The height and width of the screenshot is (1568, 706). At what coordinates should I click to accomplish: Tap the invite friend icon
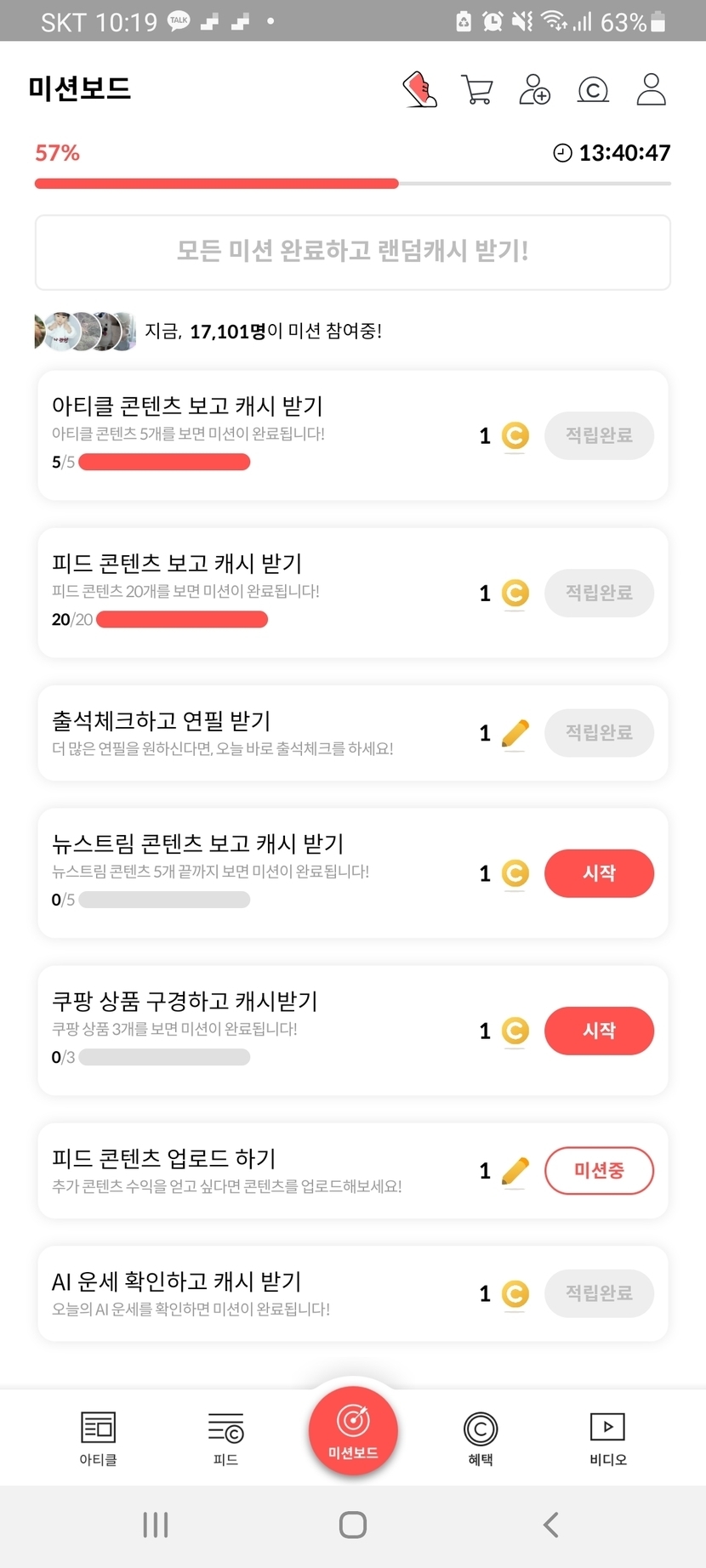pos(535,89)
